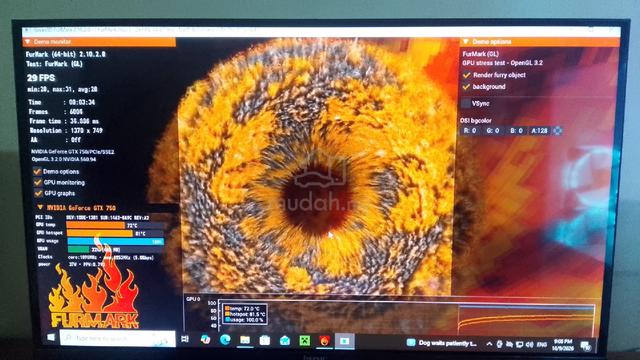This screenshot has width=640, height=360.
Task: Open the Copilot icon on the taskbar
Action: [205, 340]
